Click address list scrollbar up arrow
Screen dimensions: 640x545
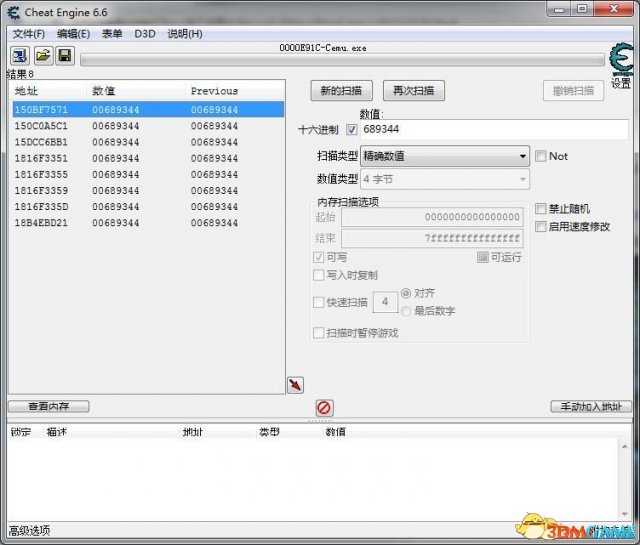(x=624, y=446)
